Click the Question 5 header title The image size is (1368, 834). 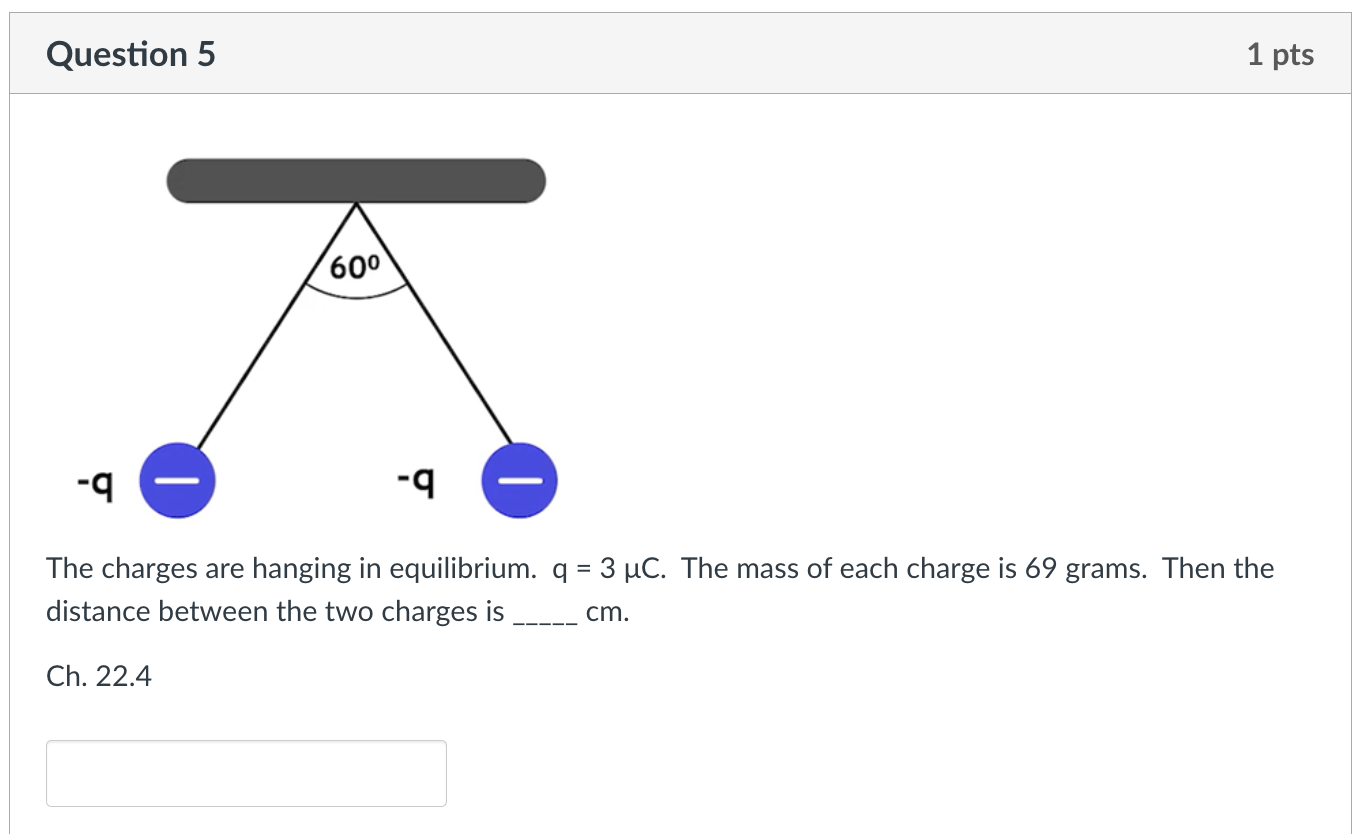130,55
